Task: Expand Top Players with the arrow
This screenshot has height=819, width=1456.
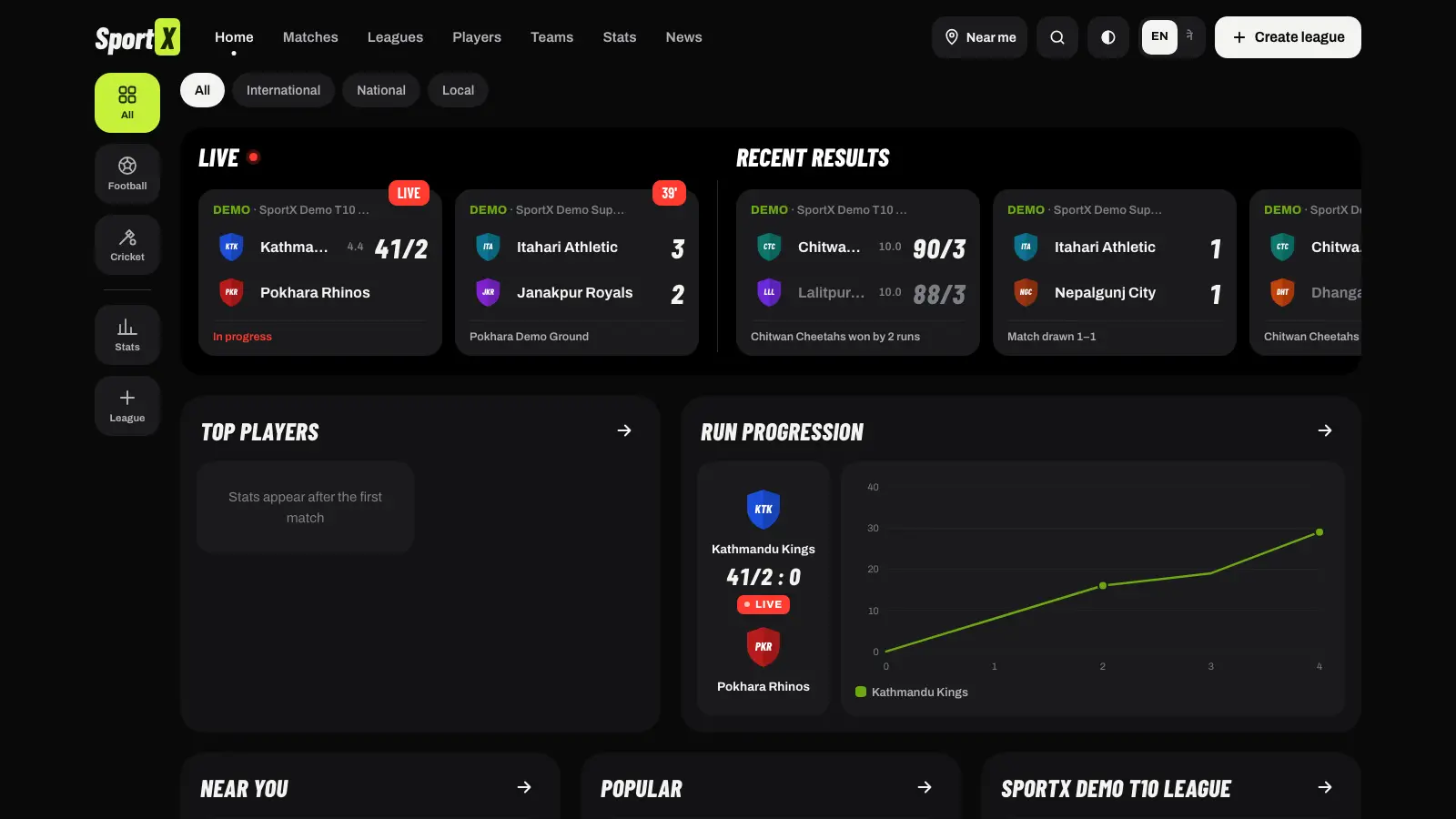Action: pyautogui.click(x=624, y=430)
